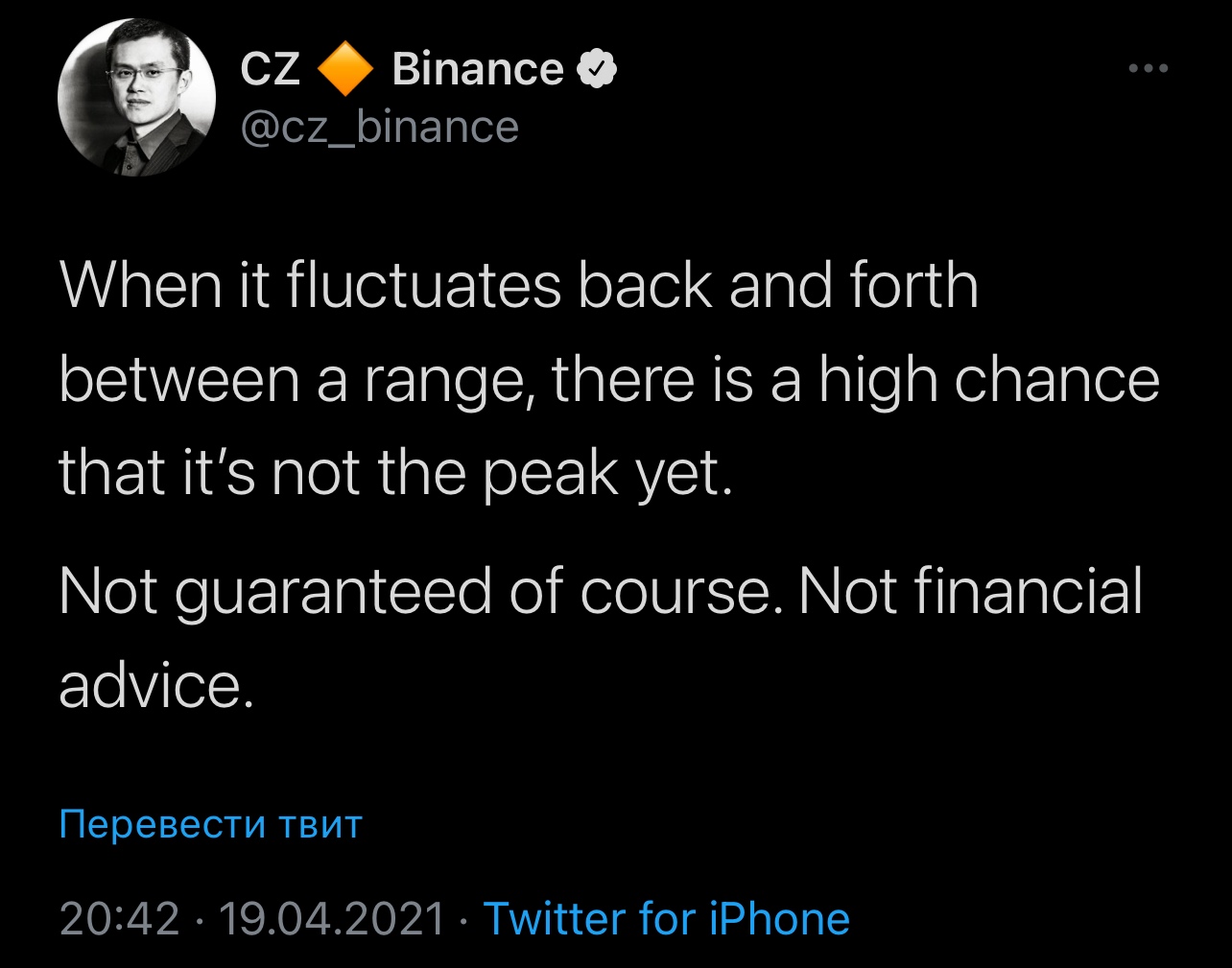Click the "CZ" display name text
This screenshot has height=968, width=1232.
tap(270, 69)
